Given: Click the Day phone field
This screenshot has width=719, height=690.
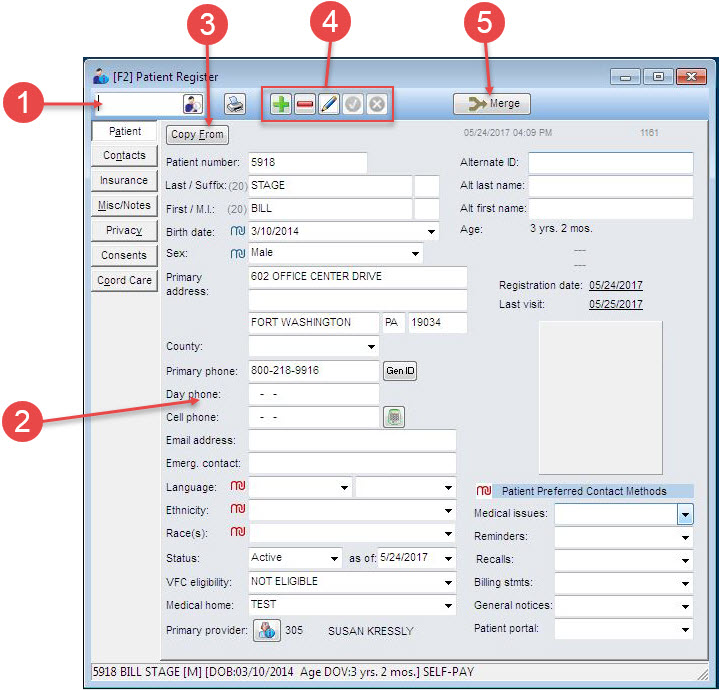Looking at the screenshot, I should pos(314,394).
